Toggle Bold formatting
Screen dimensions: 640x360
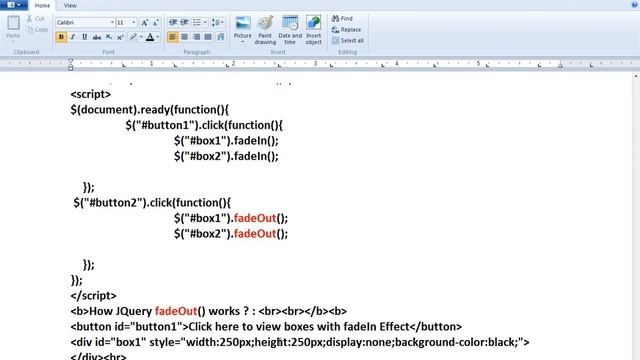61,37
